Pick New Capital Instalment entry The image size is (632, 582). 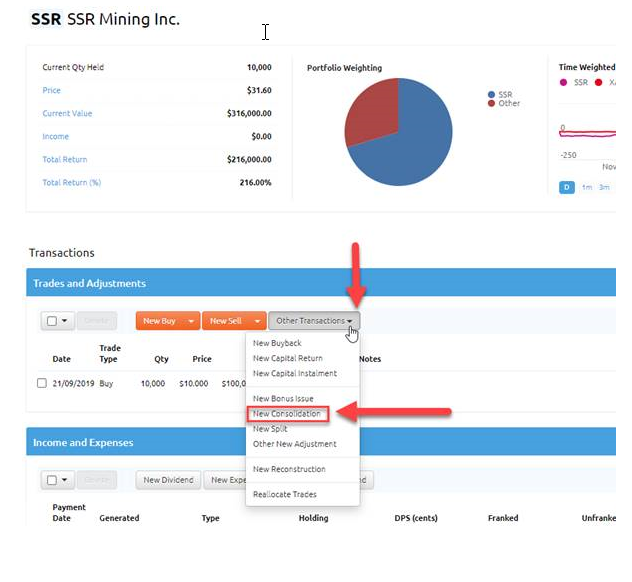tap(295, 373)
